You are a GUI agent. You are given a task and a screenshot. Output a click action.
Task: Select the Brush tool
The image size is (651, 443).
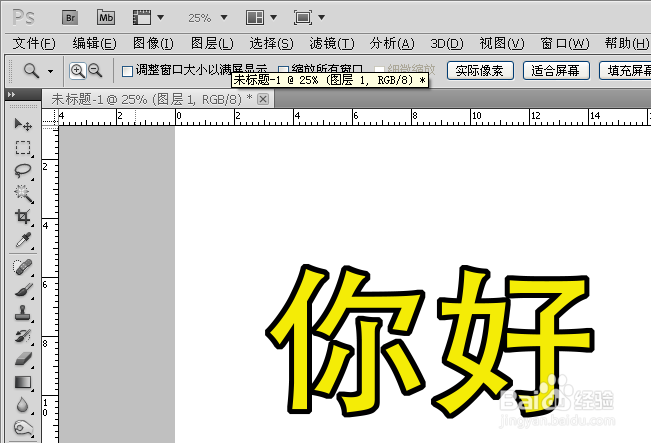[23, 290]
